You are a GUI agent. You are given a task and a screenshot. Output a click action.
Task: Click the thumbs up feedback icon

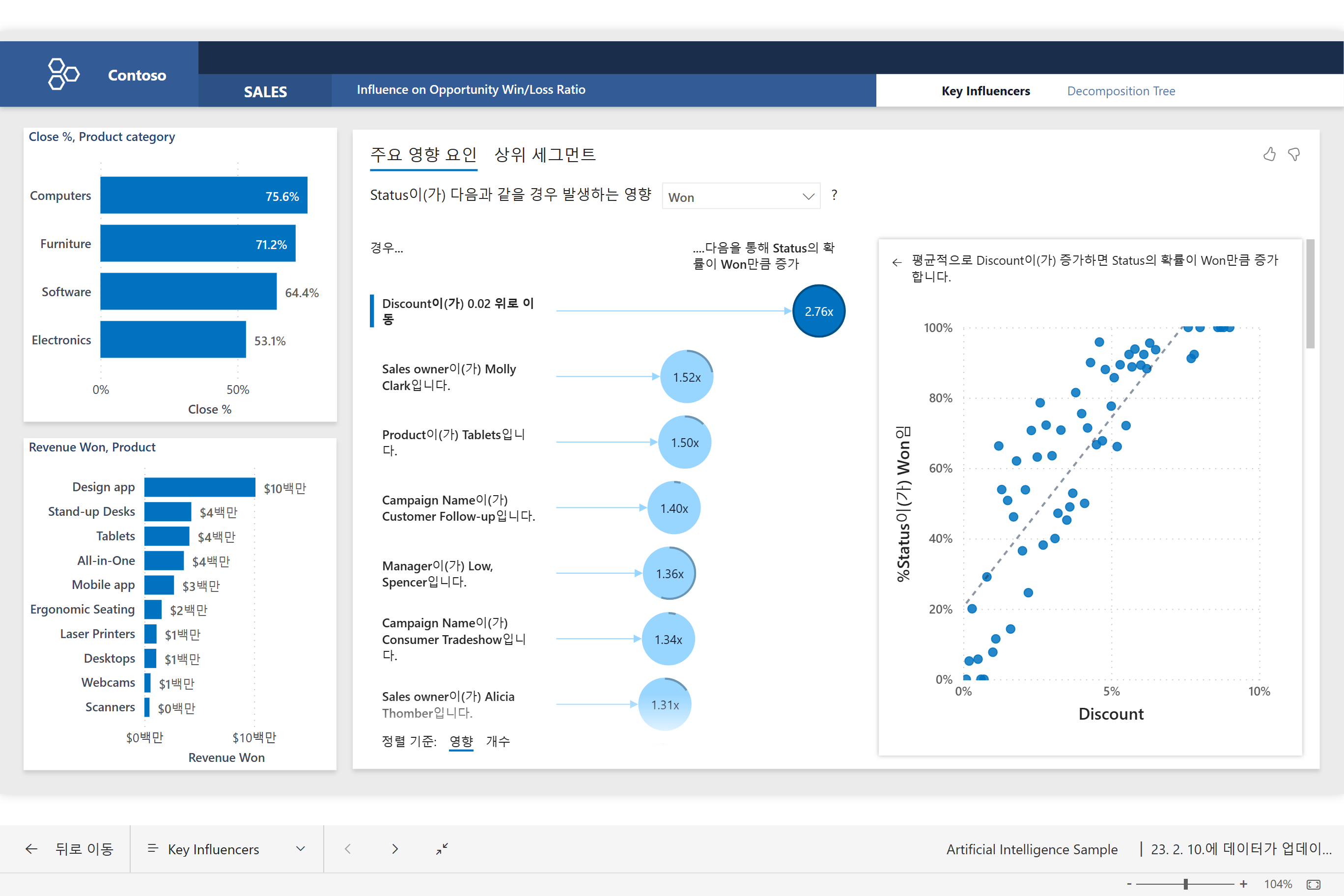pos(1269,154)
